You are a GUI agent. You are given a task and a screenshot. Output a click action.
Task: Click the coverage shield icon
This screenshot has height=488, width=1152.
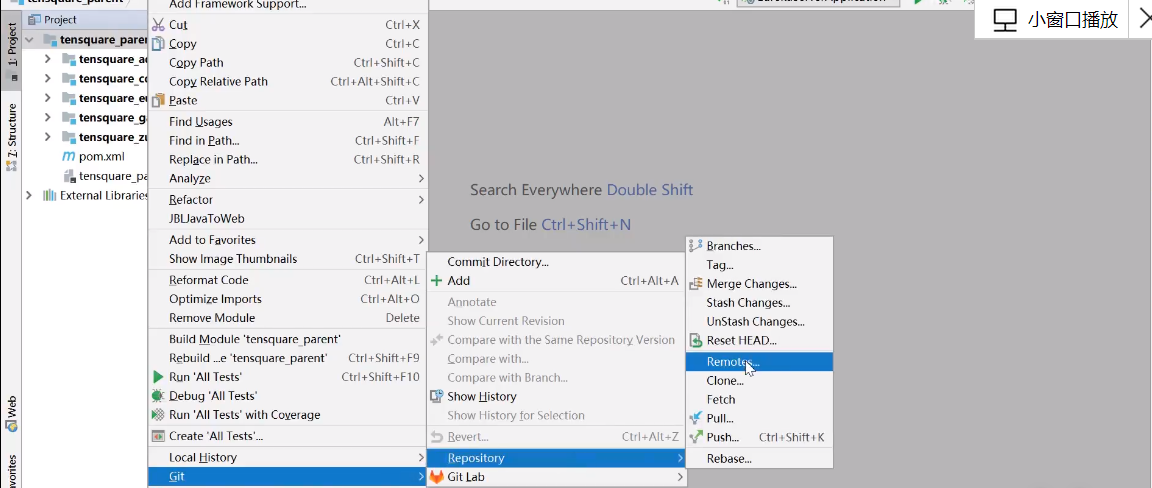pyautogui.click(x=158, y=415)
